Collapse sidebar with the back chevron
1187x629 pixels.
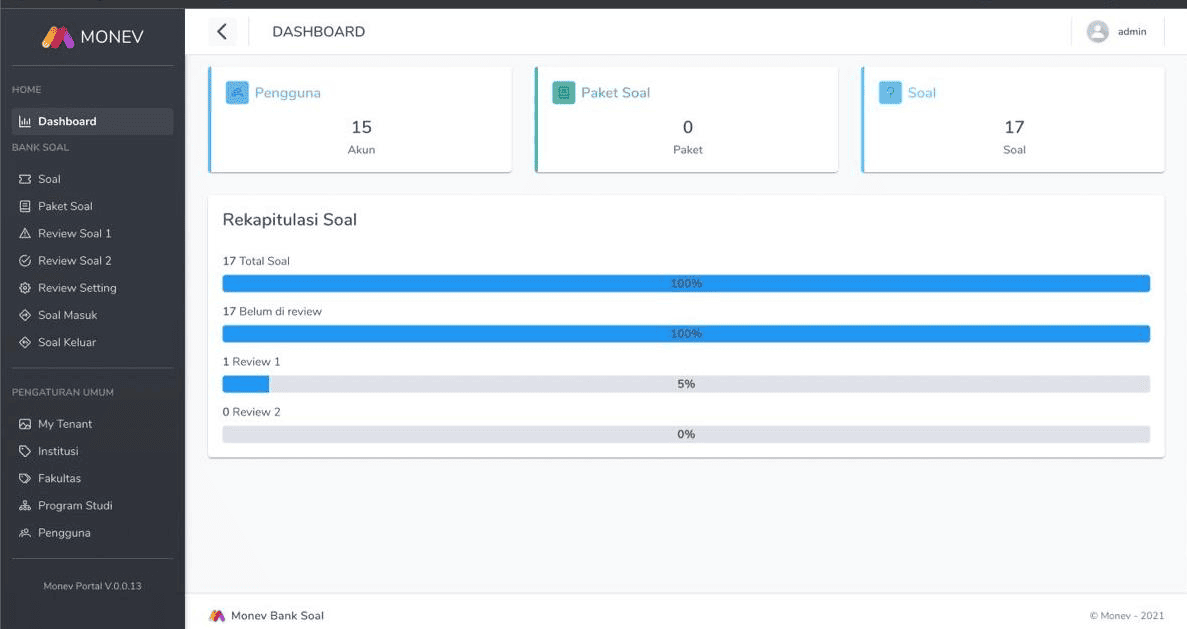coord(222,31)
